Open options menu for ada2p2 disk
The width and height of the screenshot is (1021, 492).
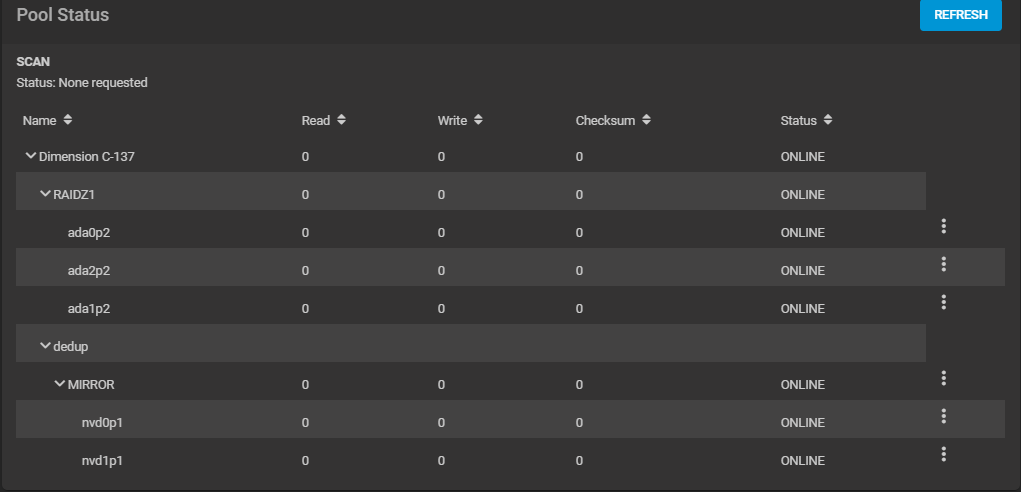943,264
